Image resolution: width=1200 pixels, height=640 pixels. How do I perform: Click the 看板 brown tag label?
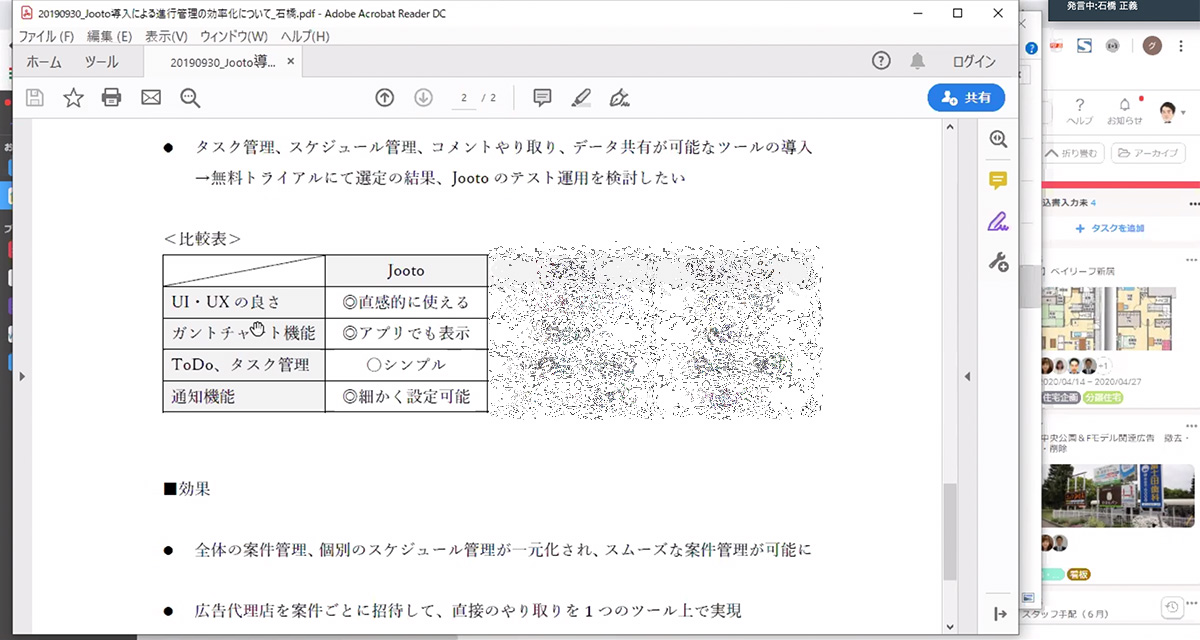point(1078,574)
